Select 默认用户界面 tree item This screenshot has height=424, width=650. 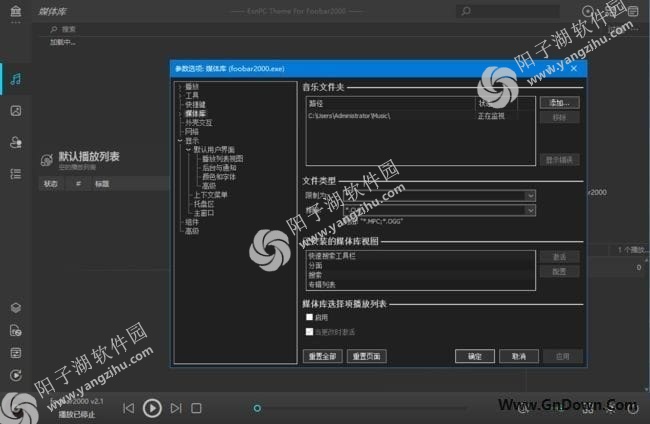[214, 150]
